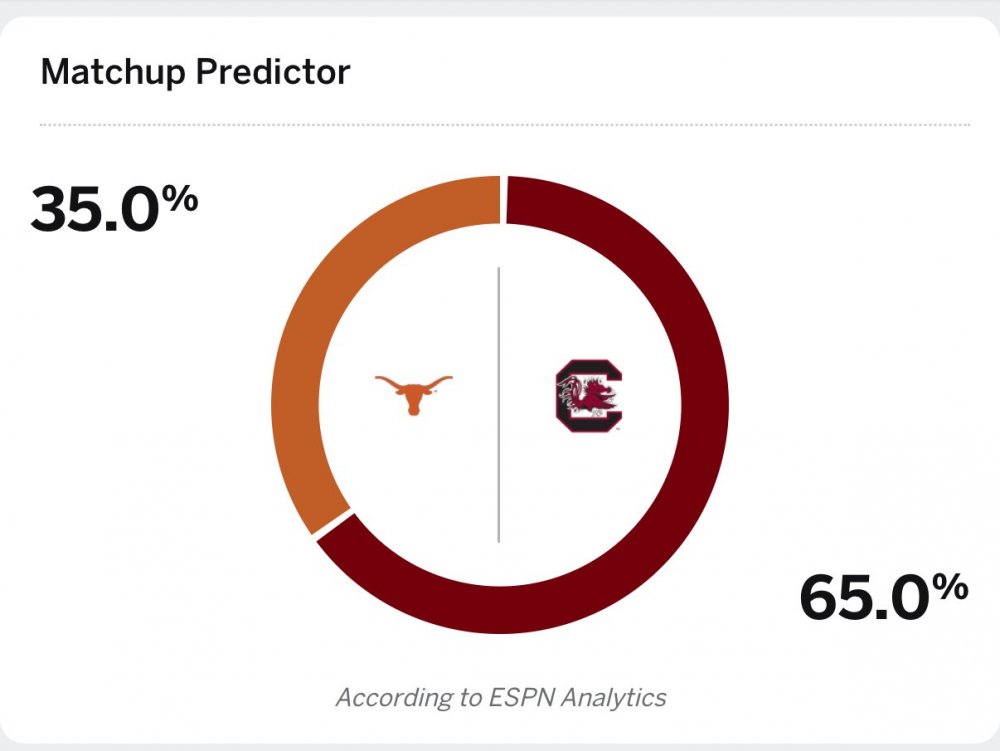This screenshot has height=751, width=1000.
Task: Click the South Carolina Gamecocks logo
Action: click(x=589, y=397)
